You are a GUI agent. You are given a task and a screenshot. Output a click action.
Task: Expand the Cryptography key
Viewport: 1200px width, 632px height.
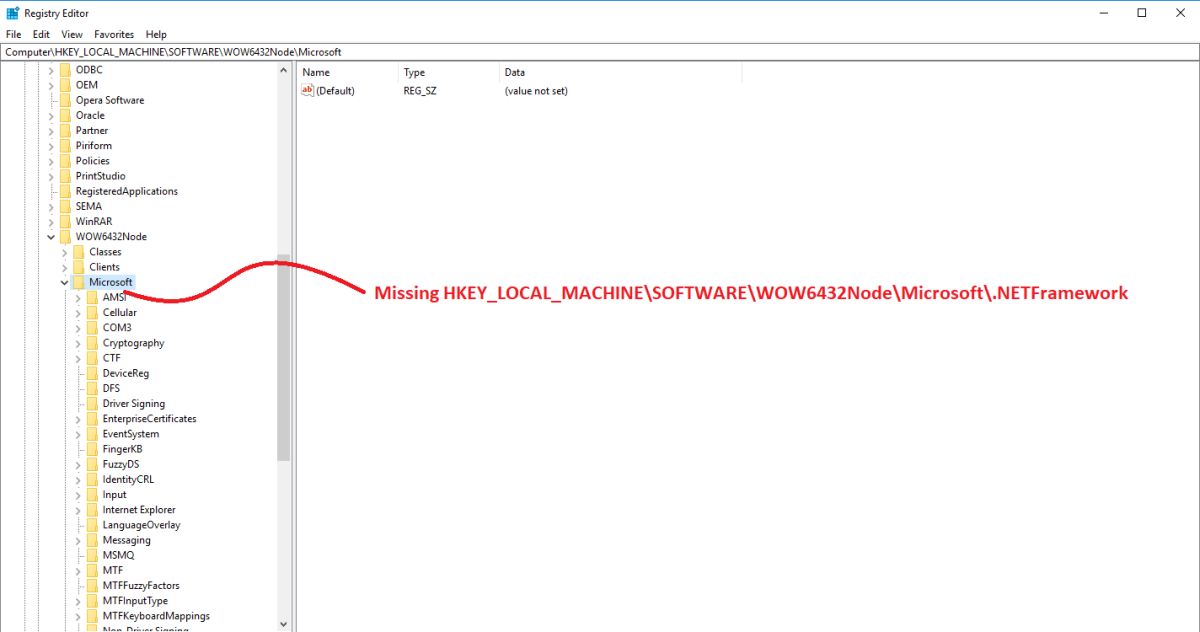pyautogui.click(x=78, y=343)
